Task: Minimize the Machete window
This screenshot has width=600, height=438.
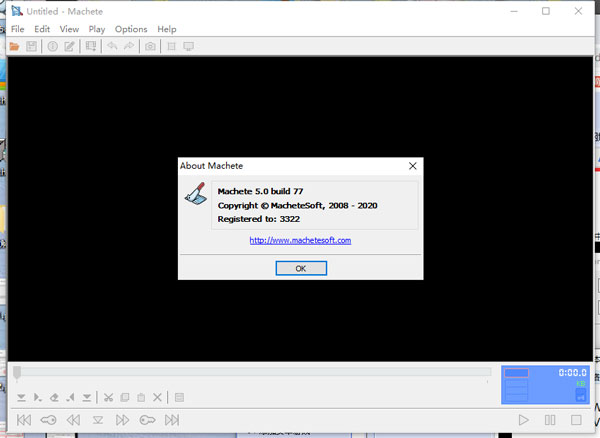Action: (x=514, y=11)
